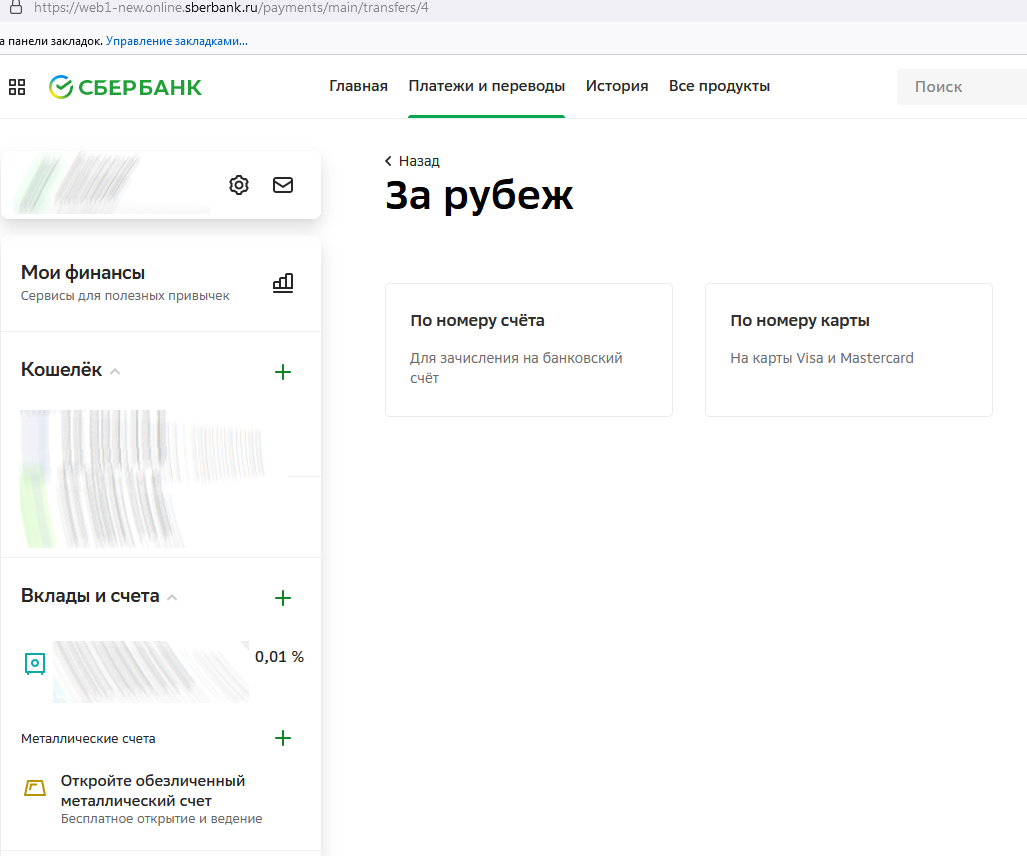Open profile settings gear icon

(239, 185)
